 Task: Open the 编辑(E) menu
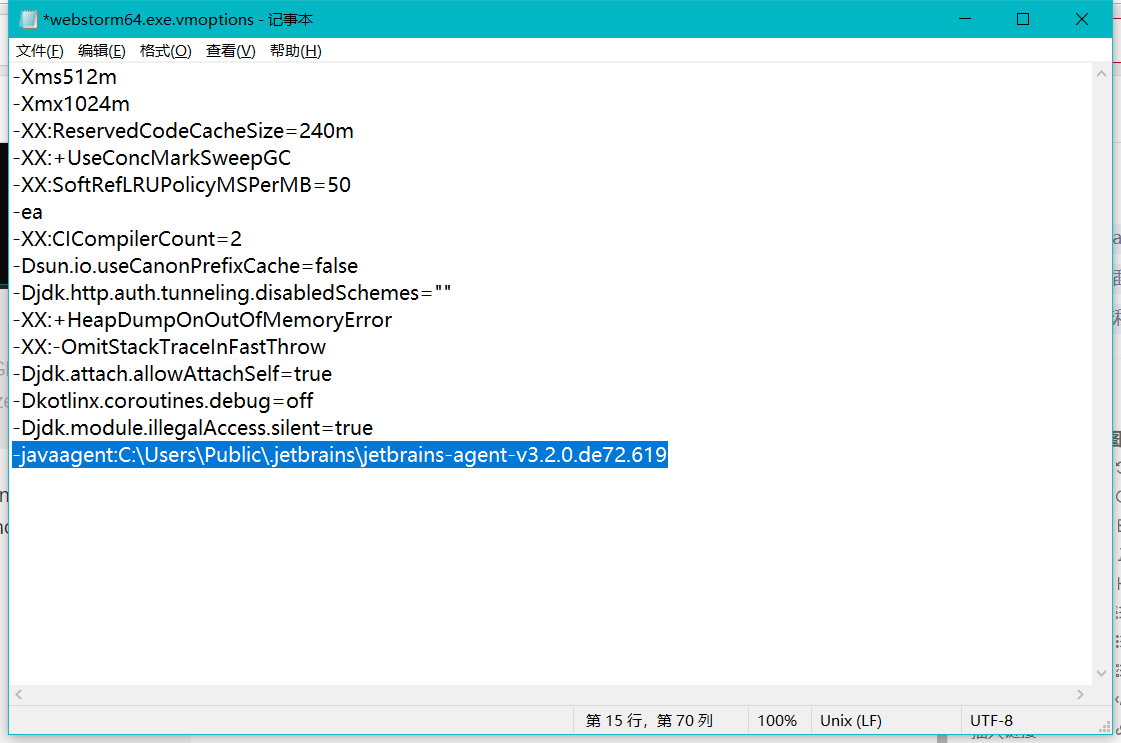pyautogui.click(x=100, y=50)
